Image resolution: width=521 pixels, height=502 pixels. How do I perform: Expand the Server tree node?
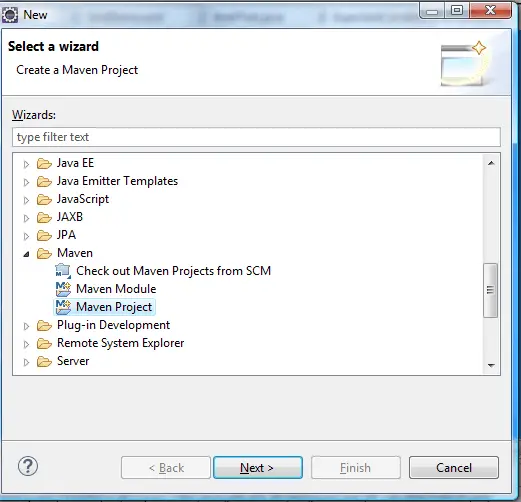26,362
